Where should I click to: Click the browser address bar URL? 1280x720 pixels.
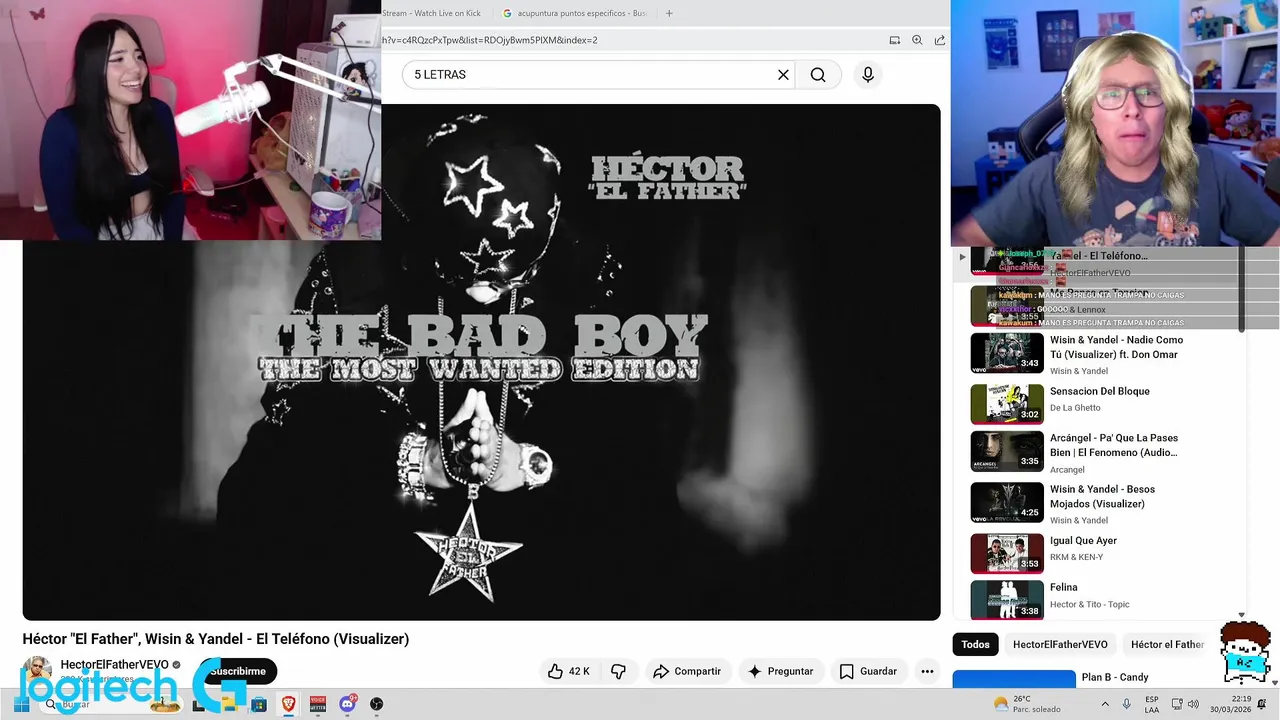490,40
